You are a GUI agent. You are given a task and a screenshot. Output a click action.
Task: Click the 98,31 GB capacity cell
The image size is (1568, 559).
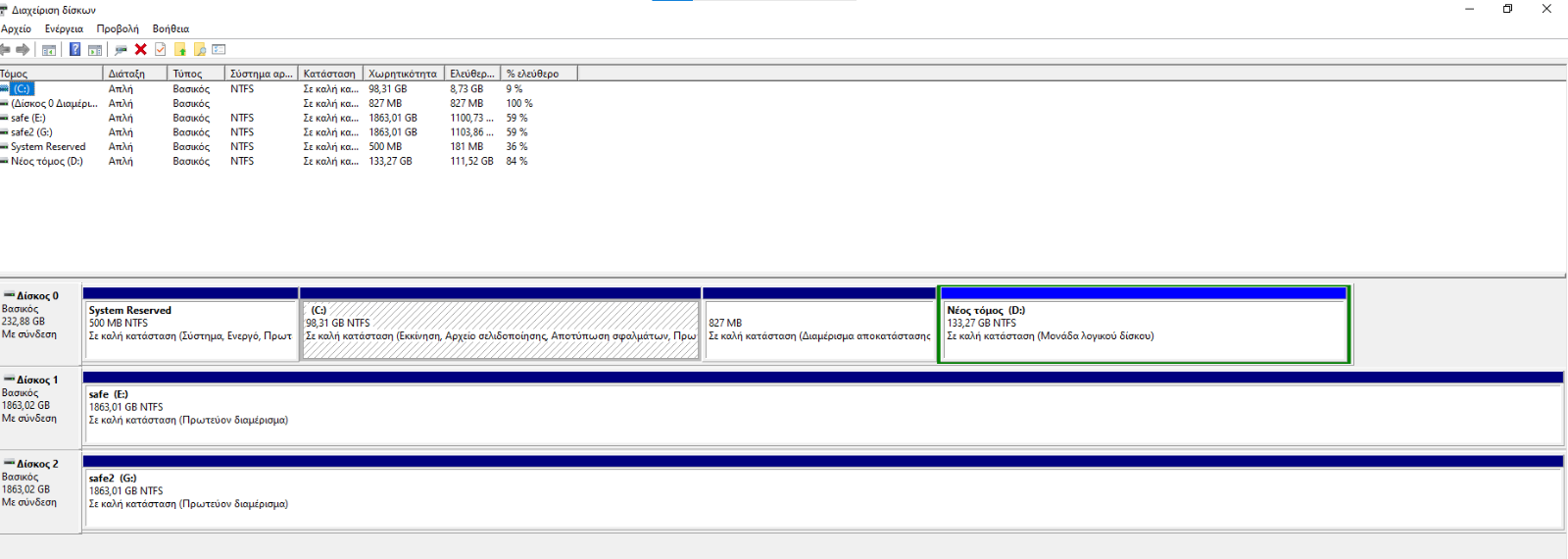point(387,88)
